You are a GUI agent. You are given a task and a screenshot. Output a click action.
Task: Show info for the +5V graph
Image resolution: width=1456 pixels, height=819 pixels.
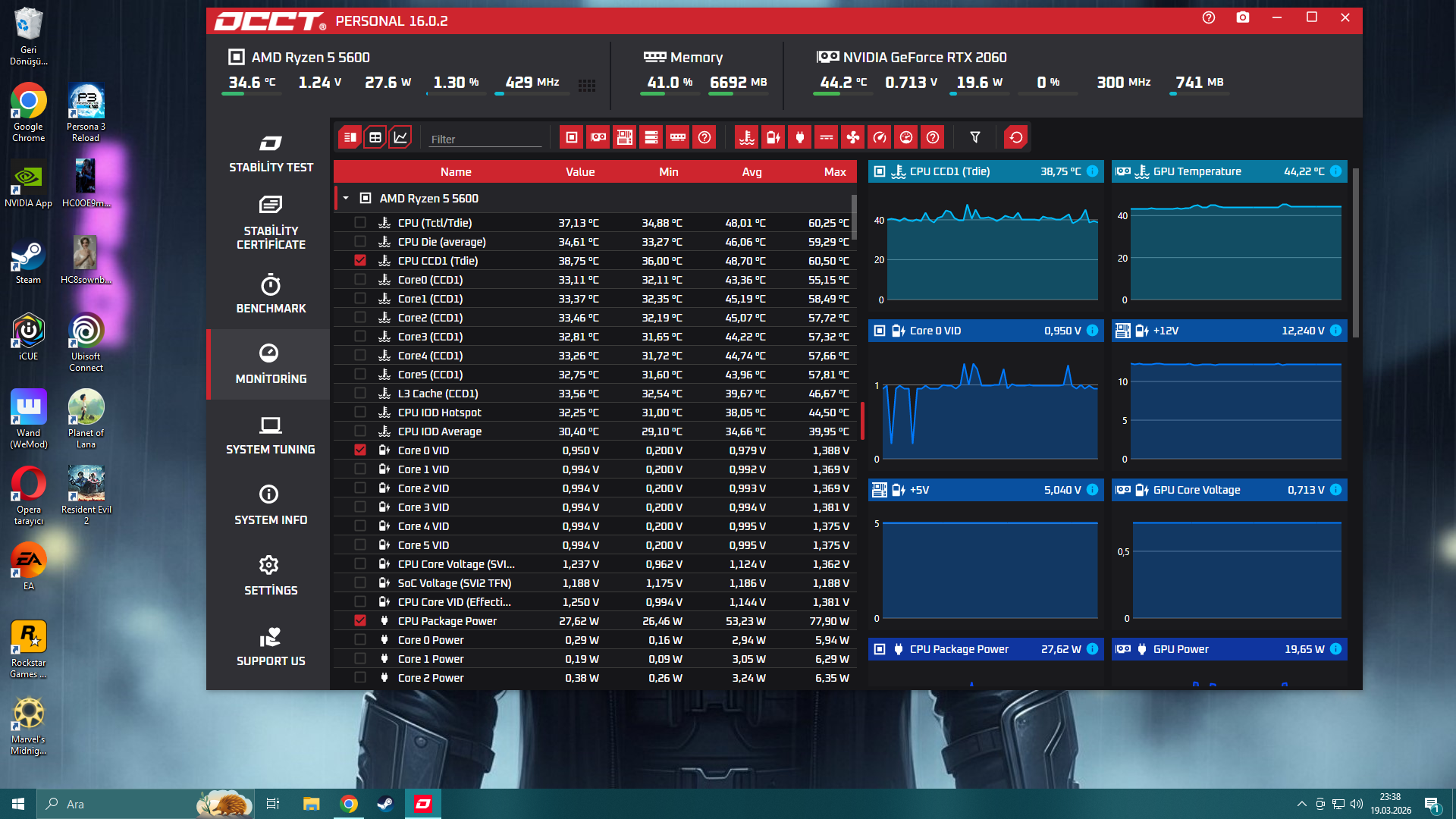click(1093, 490)
